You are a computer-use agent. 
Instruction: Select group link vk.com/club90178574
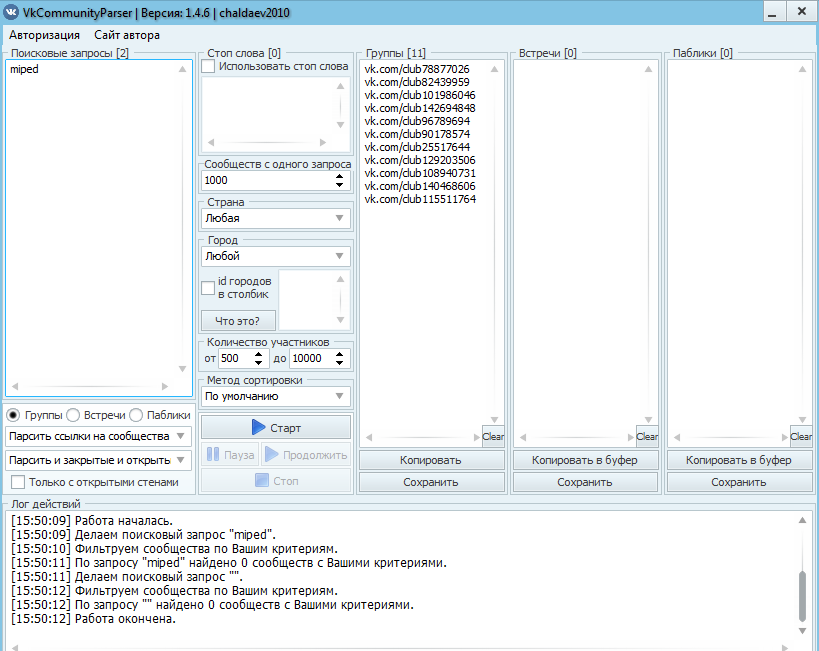tap(417, 134)
